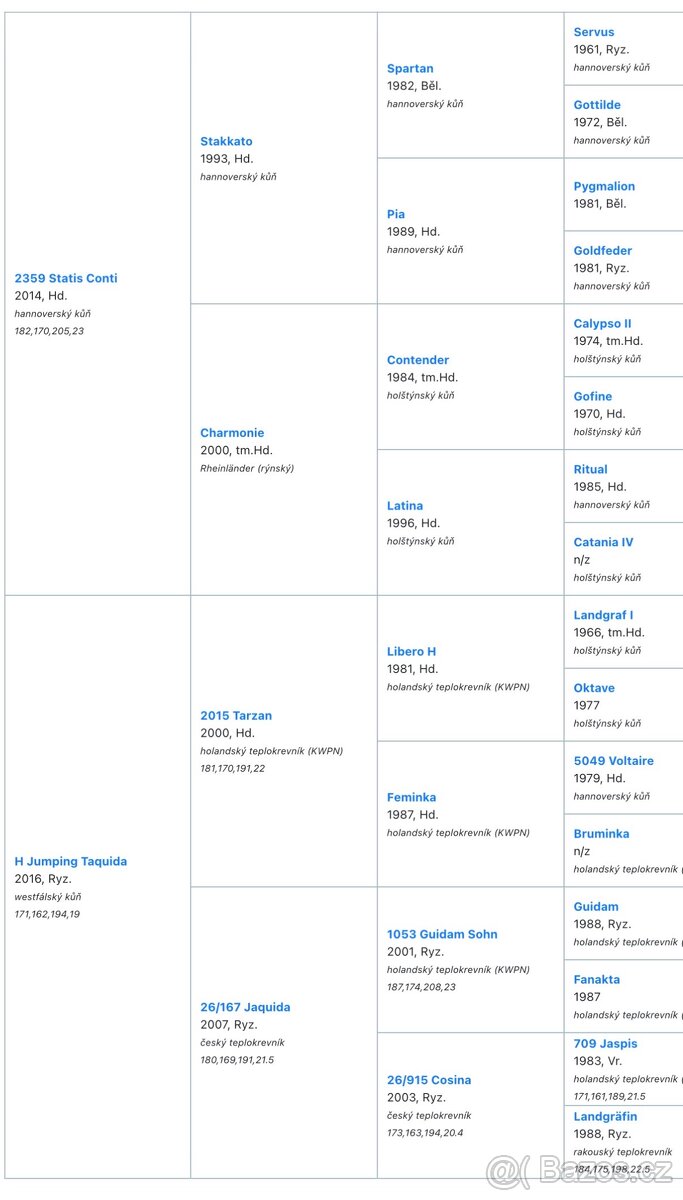Viewport: 683px width, 1200px height.
Task: Open the Charmonie pedigree link
Action: click(x=232, y=433)
